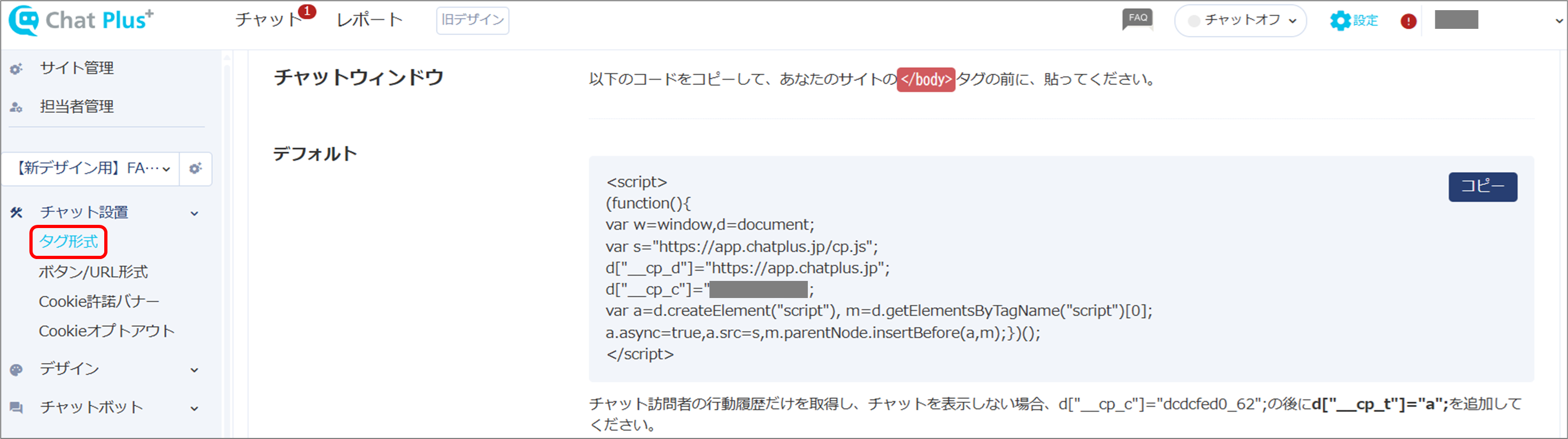This screenshot has width=1568, height=439.
Task: Click the チャットボット chat bubbles icon
Action: point(17,407)
